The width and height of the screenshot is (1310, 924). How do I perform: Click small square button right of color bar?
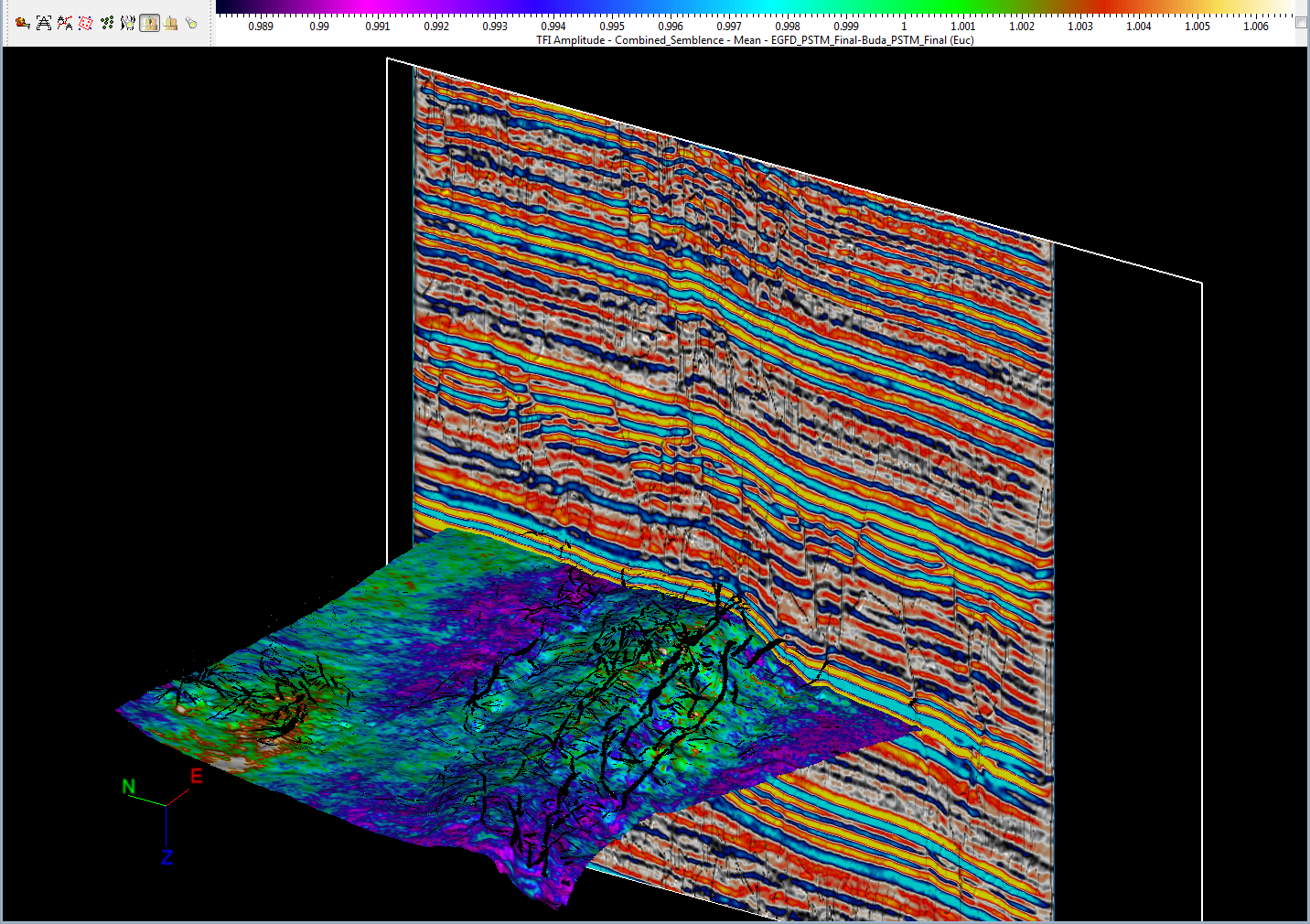point(1302,23)
